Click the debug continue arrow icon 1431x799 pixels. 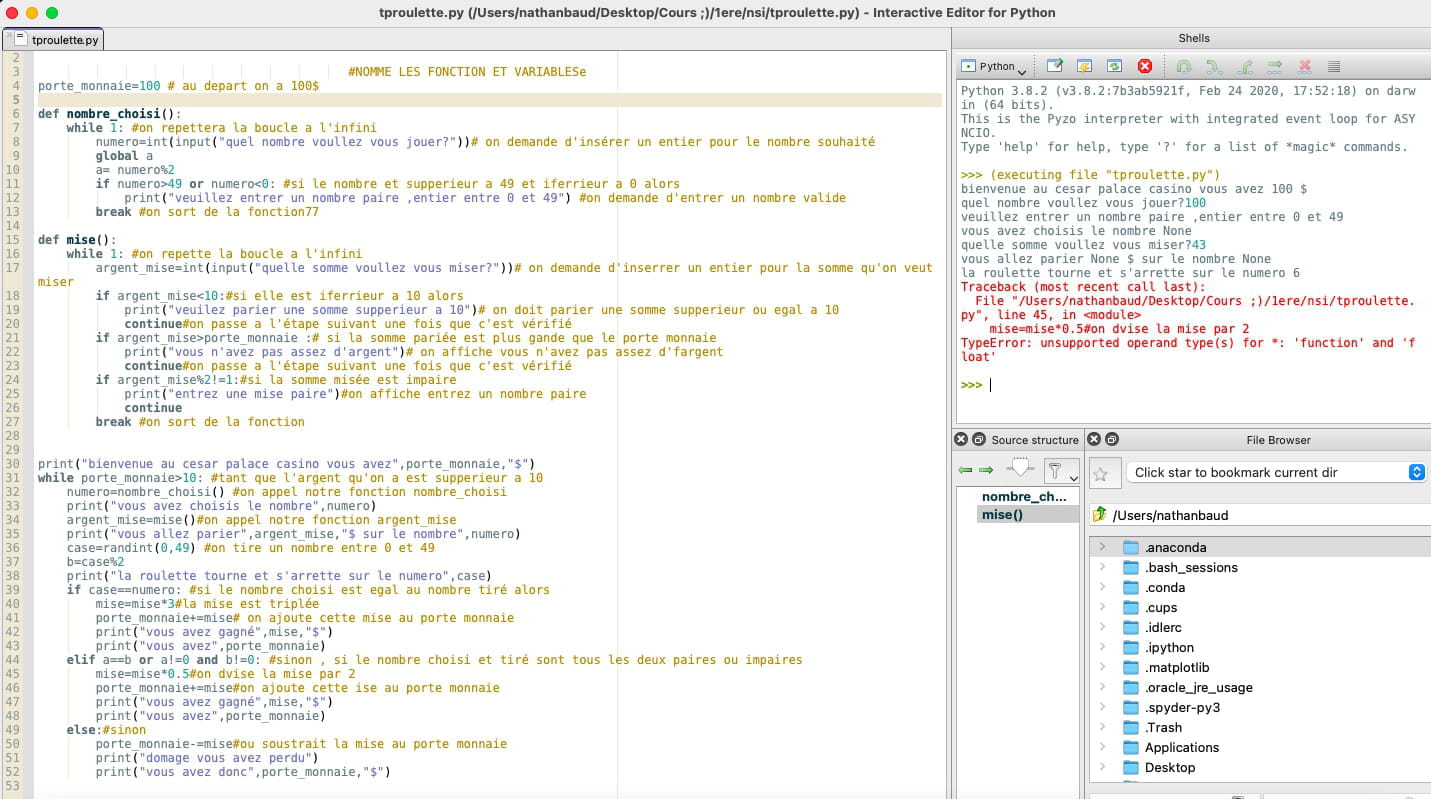(1275, 66)
